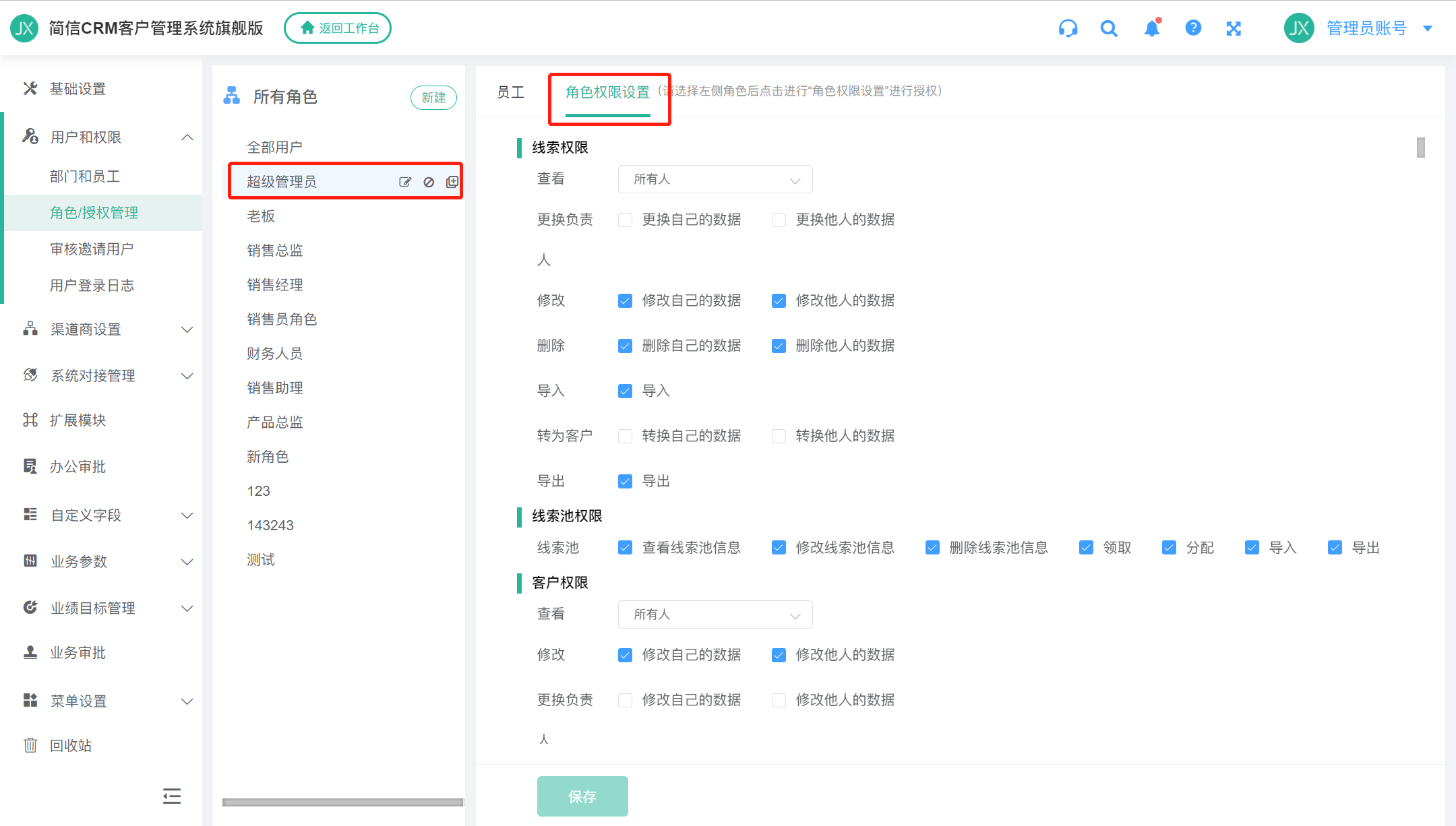Collapse sidebar with bottom menu fold icon
This screenshot has height=826, width=1456.
172,796
